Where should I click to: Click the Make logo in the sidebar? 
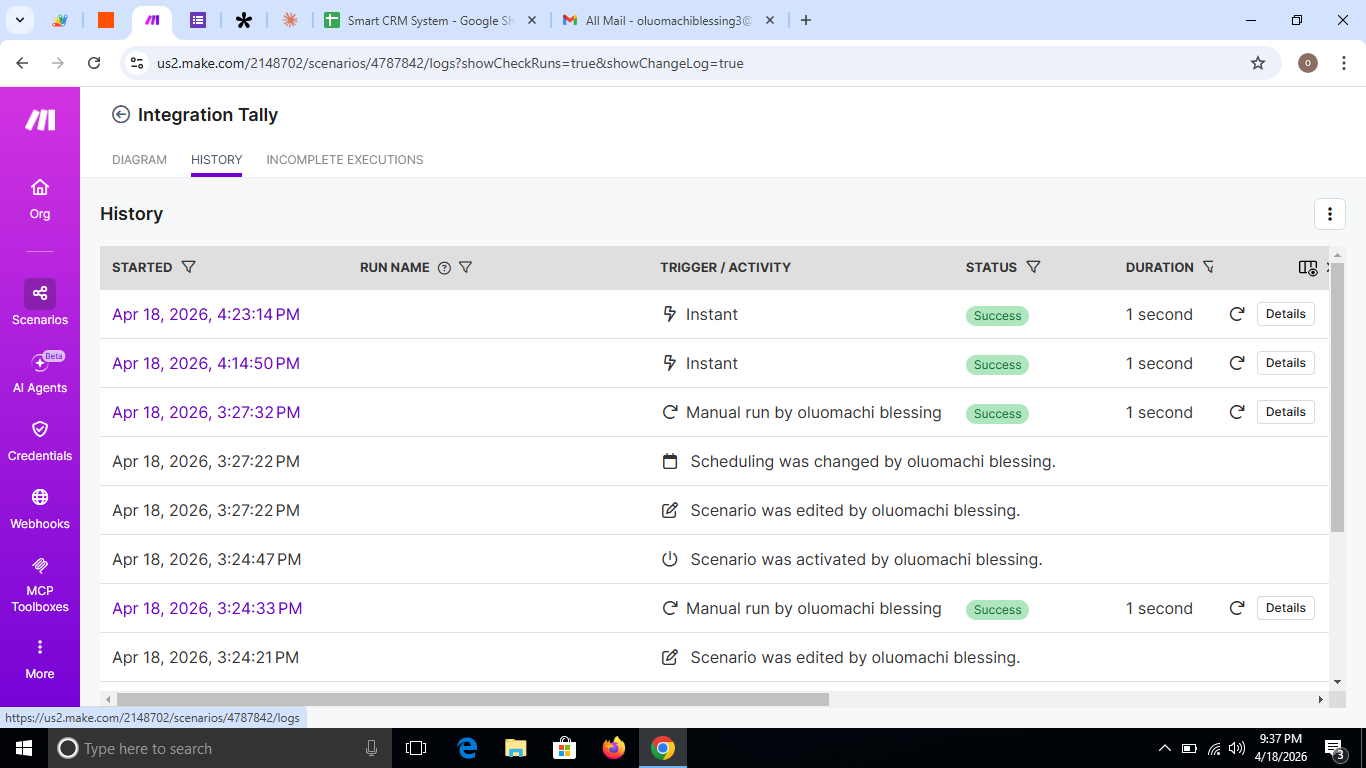40,120
